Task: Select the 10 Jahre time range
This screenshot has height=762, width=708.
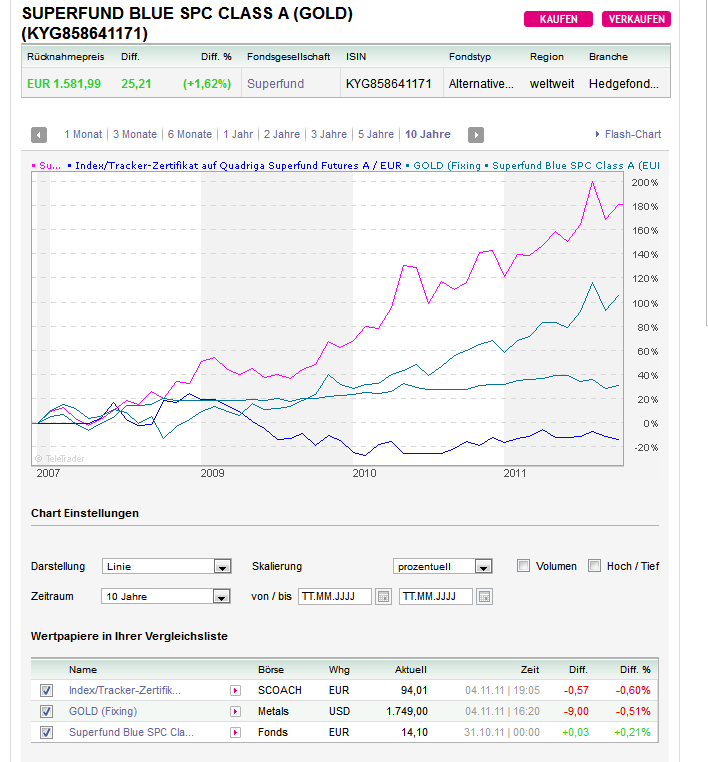Action: tap(428, 134)
